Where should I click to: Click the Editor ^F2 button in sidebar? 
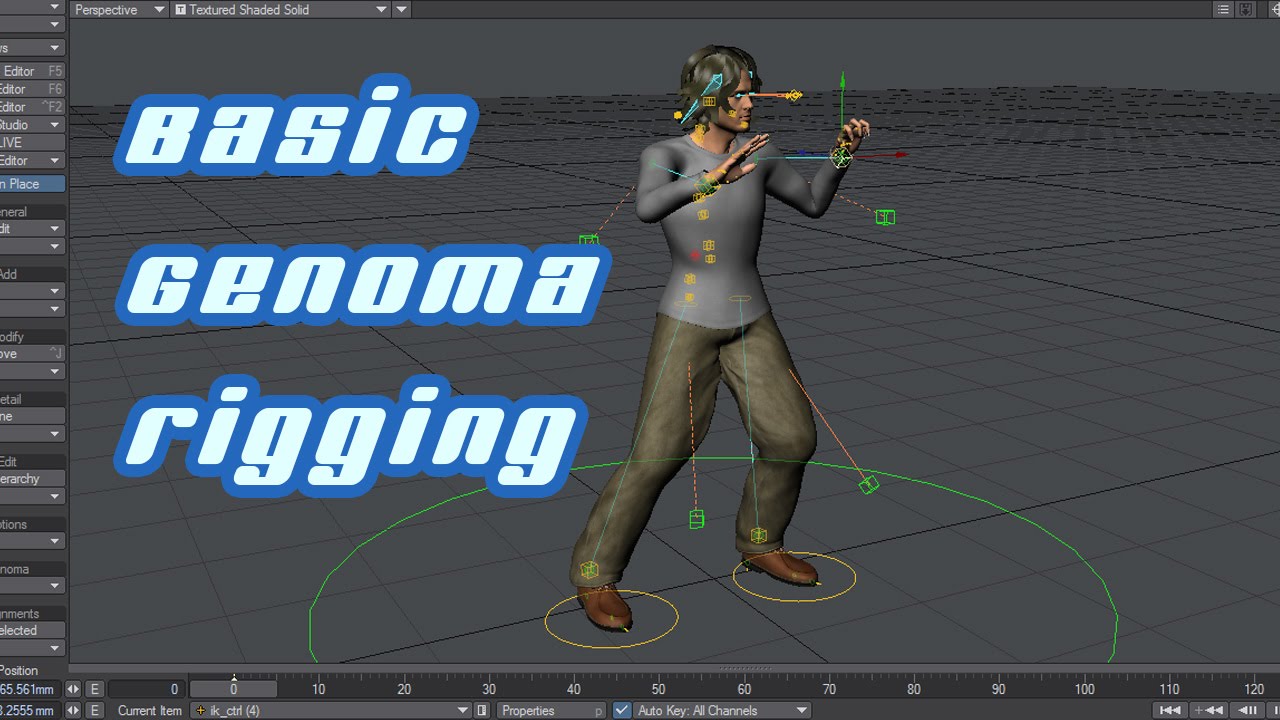pos(32,107)
